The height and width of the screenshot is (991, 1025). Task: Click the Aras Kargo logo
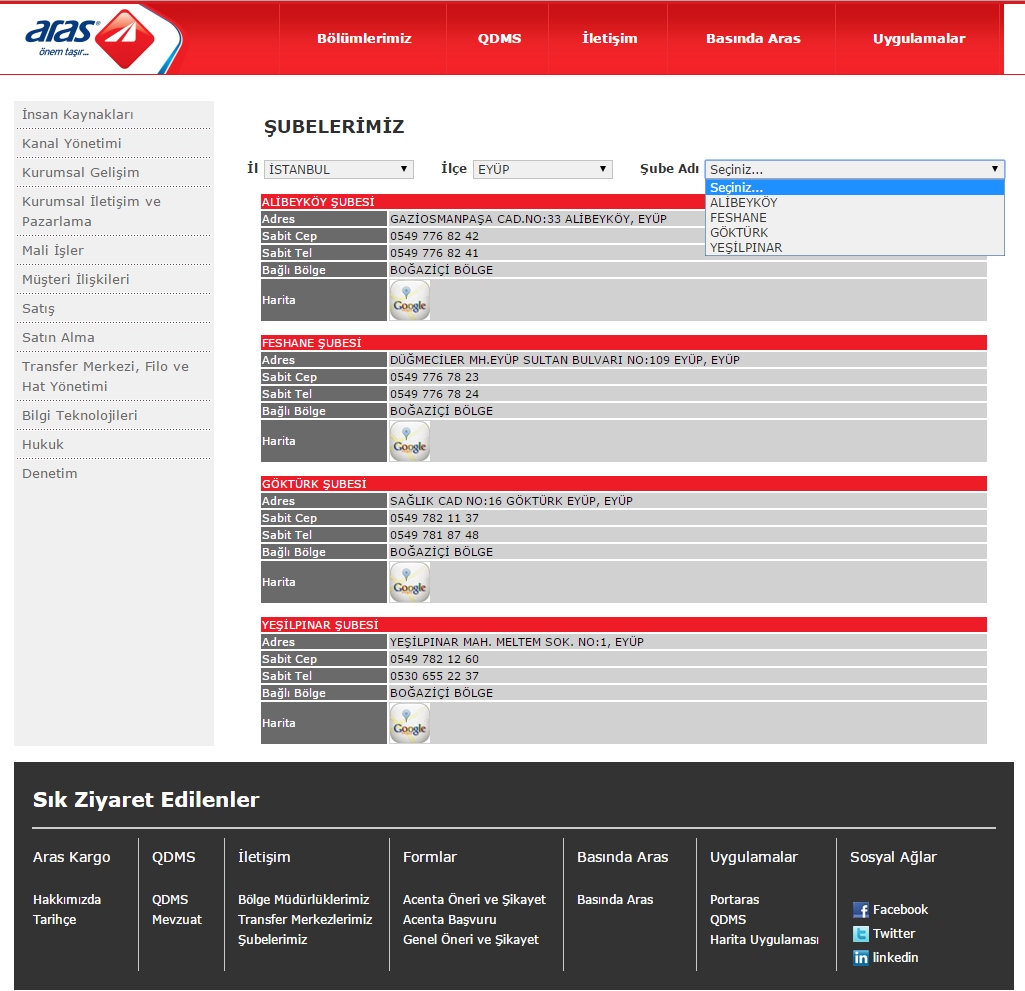point(90,39)
